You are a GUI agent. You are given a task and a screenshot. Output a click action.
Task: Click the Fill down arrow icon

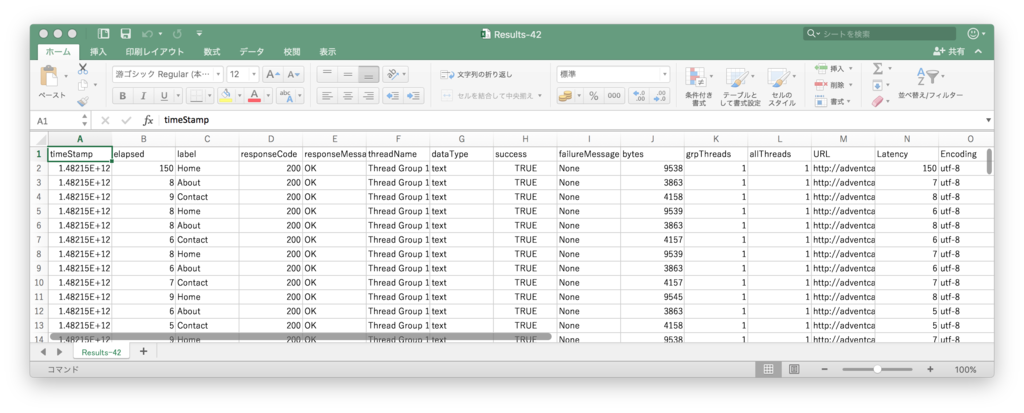[878, 85]
